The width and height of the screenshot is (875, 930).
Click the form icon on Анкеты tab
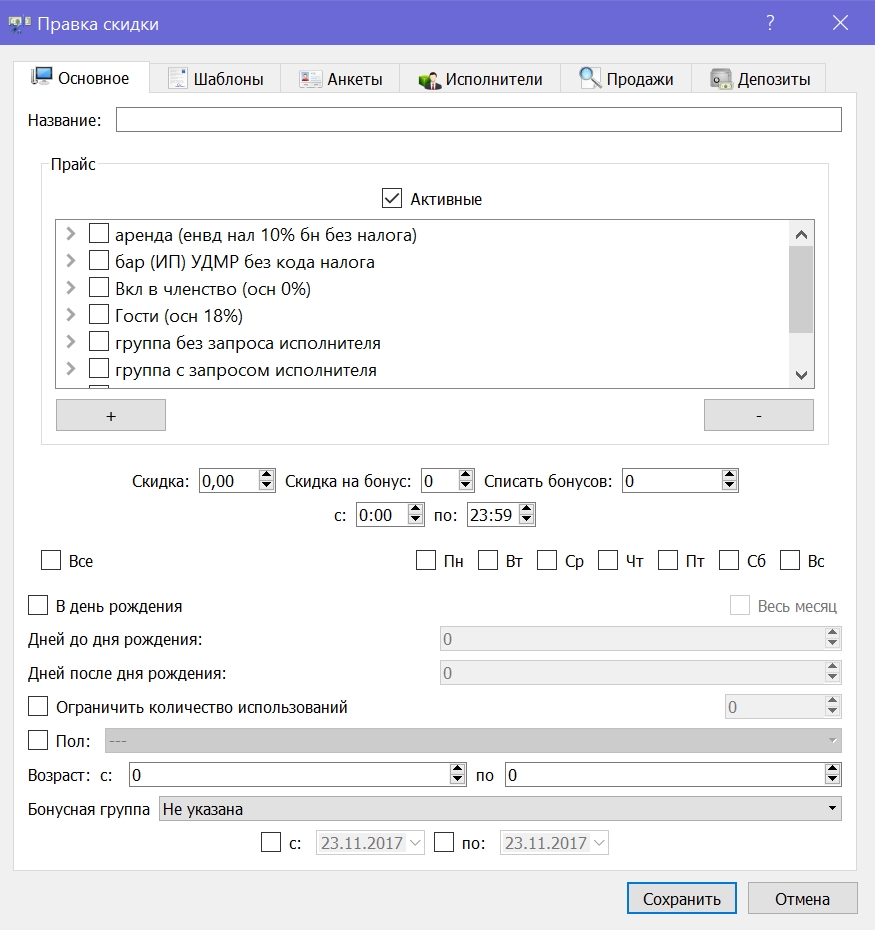pyautogui.click(x=310, y=79)
